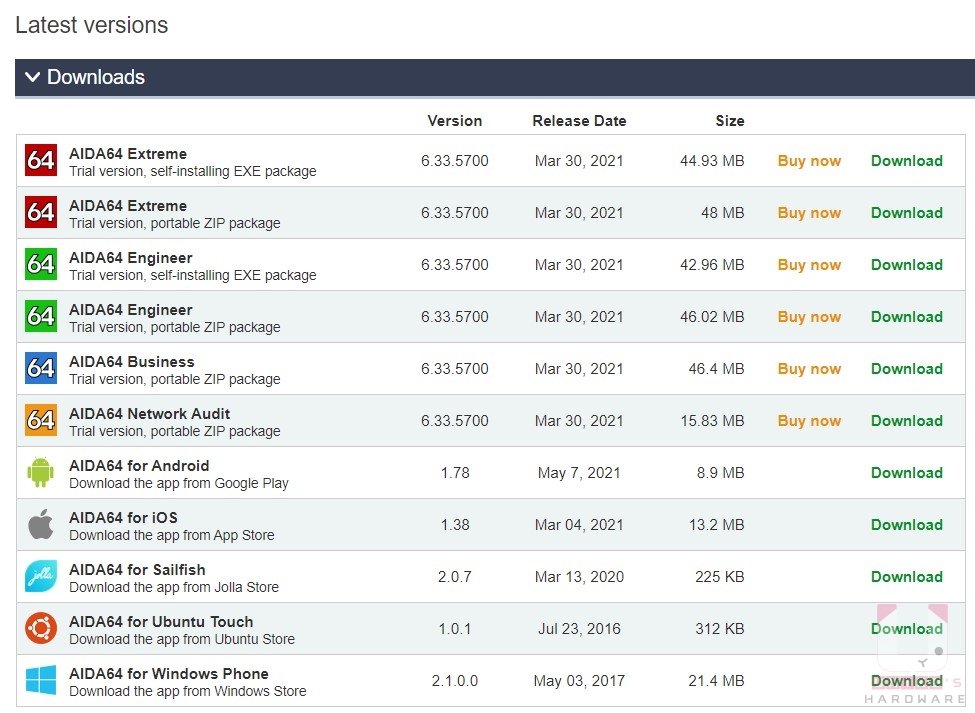
Task: Click the Windows Phone logo icon
Action: pyautogui.click(x=41, y=681)
